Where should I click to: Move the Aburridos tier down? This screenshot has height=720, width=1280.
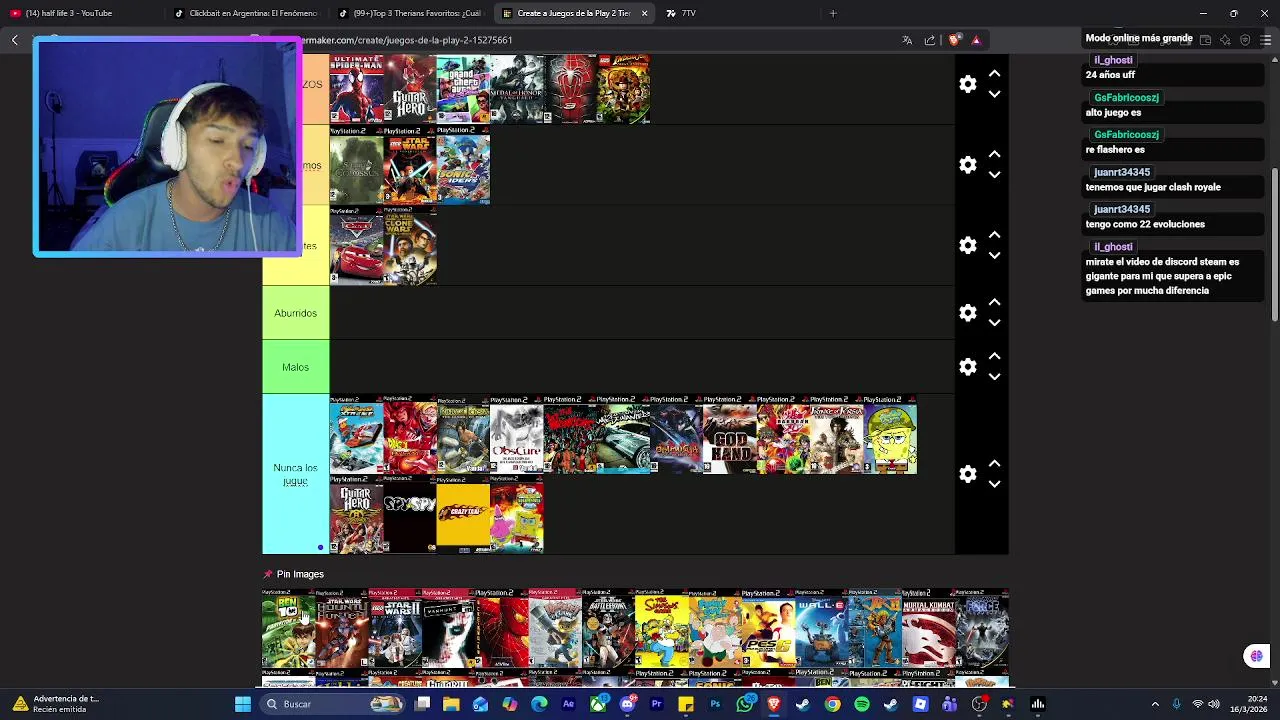(x=994, y=323)
